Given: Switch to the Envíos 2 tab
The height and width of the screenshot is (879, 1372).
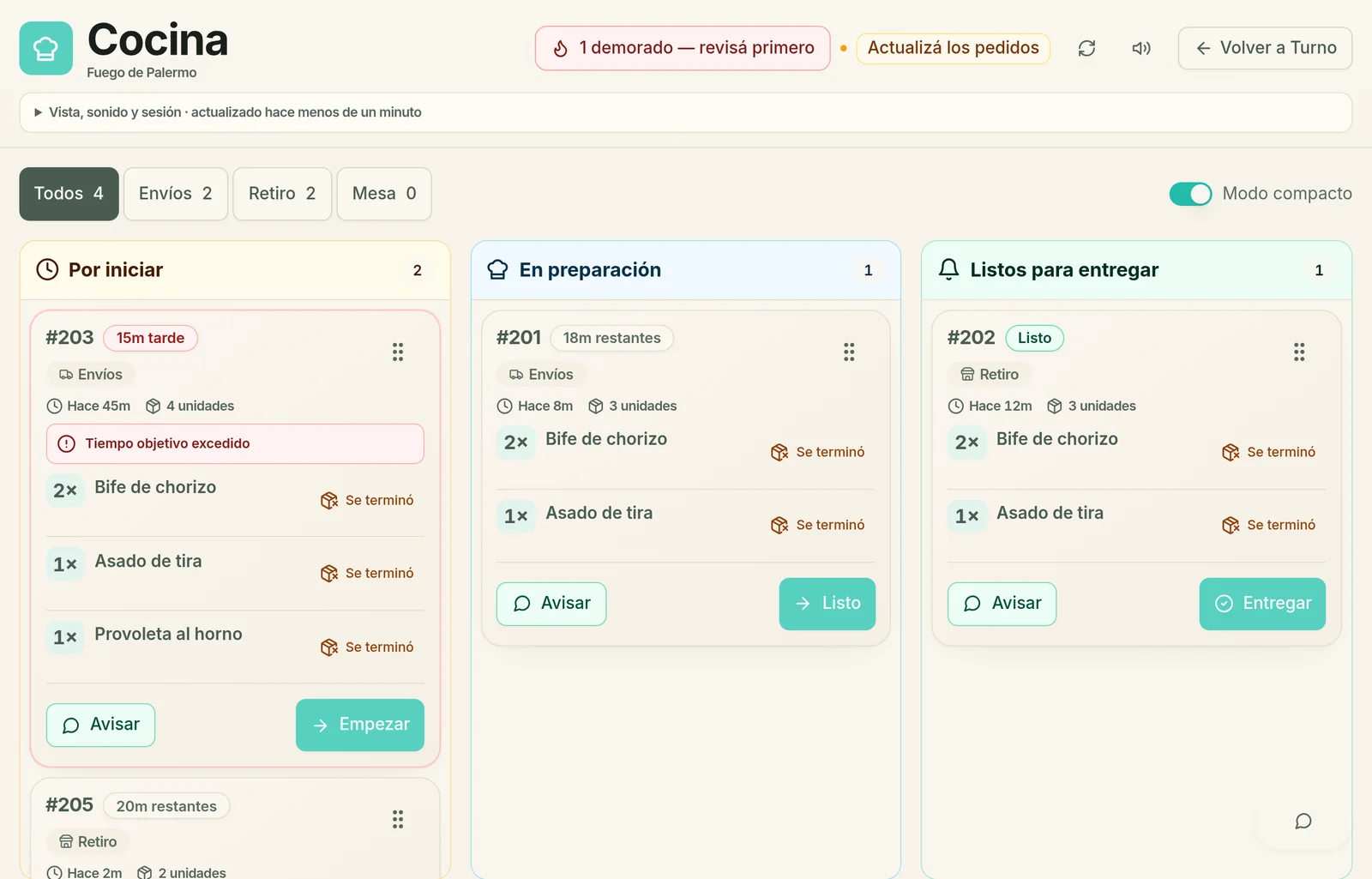Looking at the screenshot, I should (x=176, y=194).
